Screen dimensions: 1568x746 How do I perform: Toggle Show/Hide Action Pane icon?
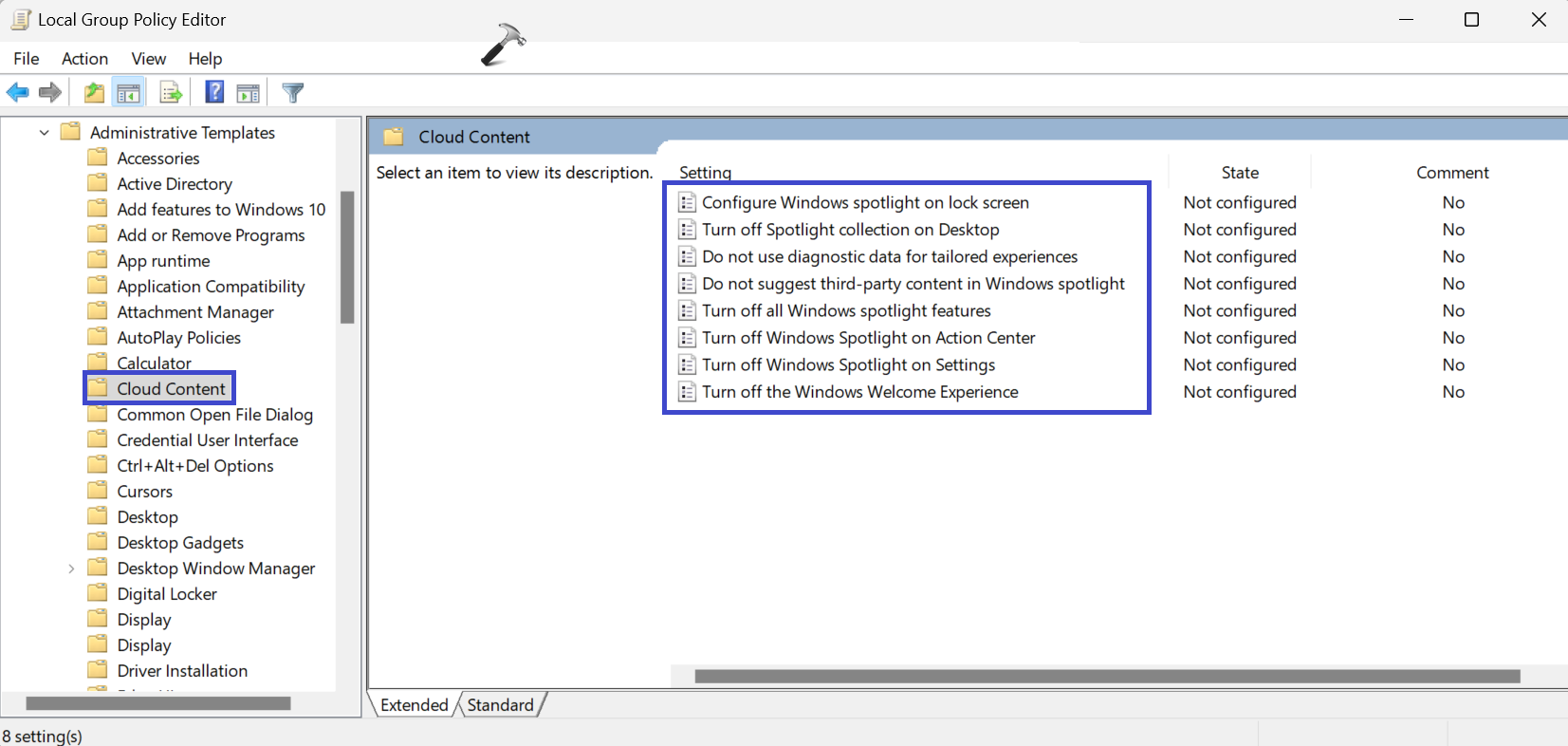pyautogui.click(x=249, y=93)
